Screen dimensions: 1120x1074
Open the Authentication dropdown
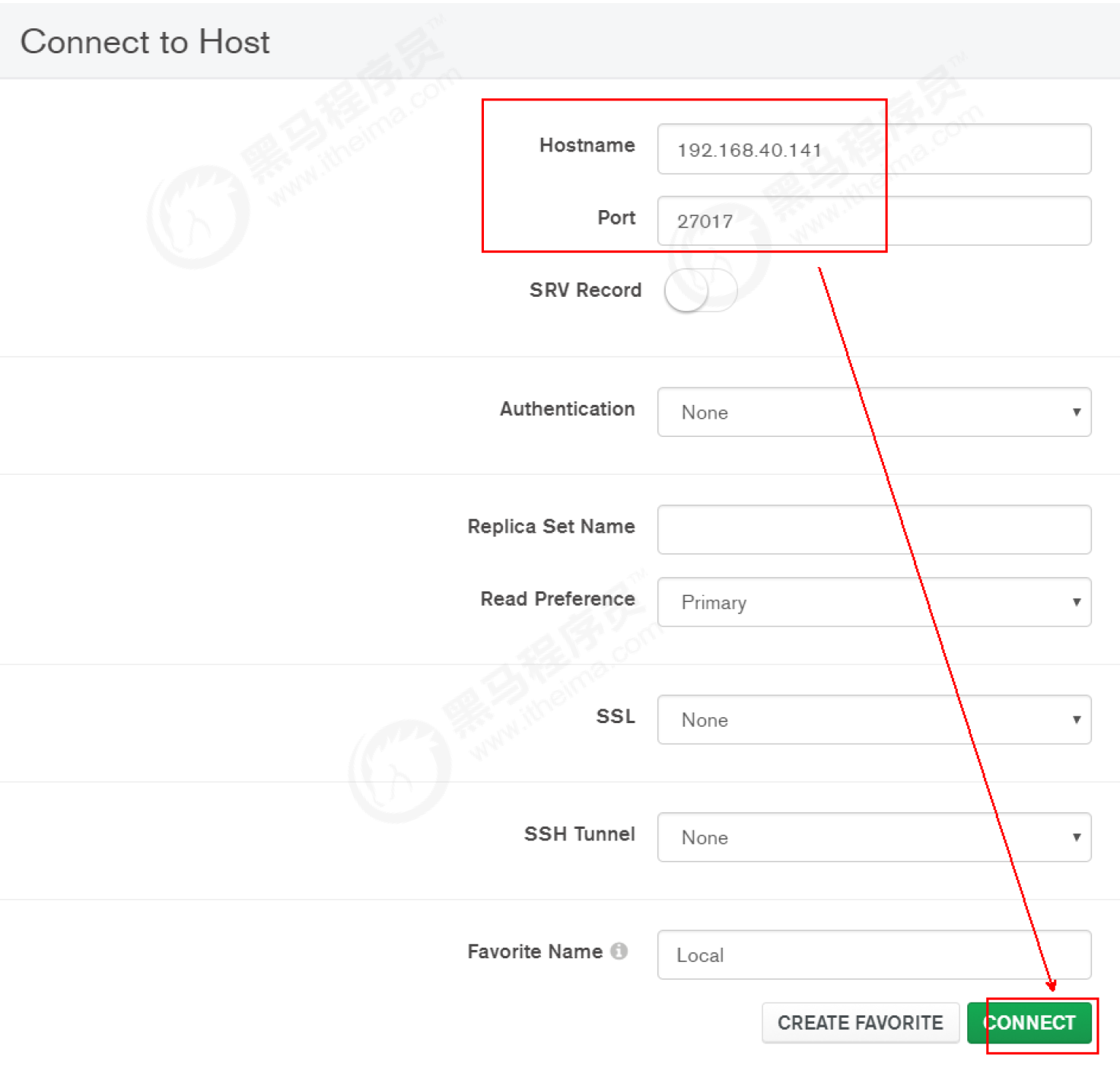[873, 412]
